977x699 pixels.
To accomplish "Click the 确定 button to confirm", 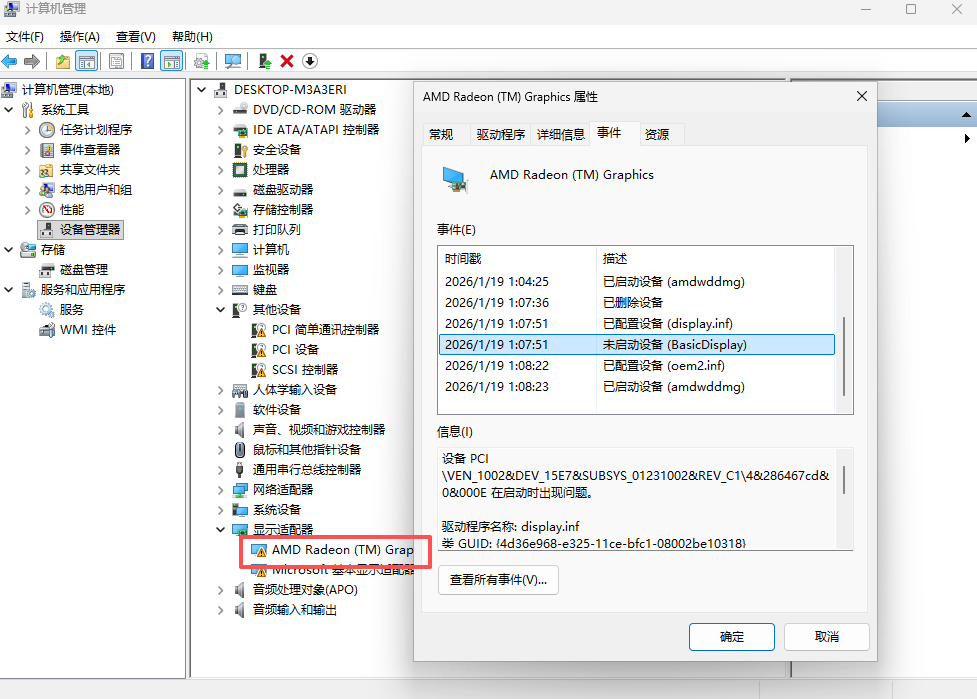I will tap(731, 636).
